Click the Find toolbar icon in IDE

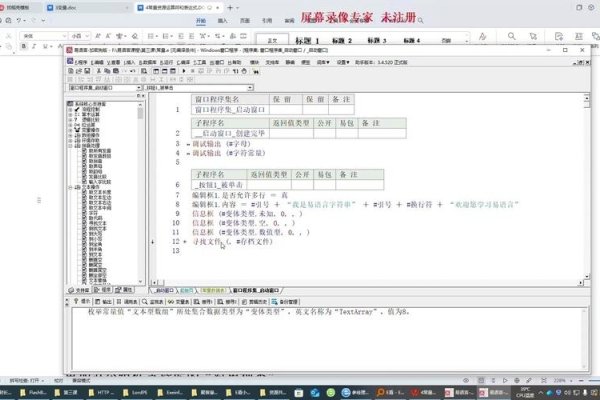144,71
